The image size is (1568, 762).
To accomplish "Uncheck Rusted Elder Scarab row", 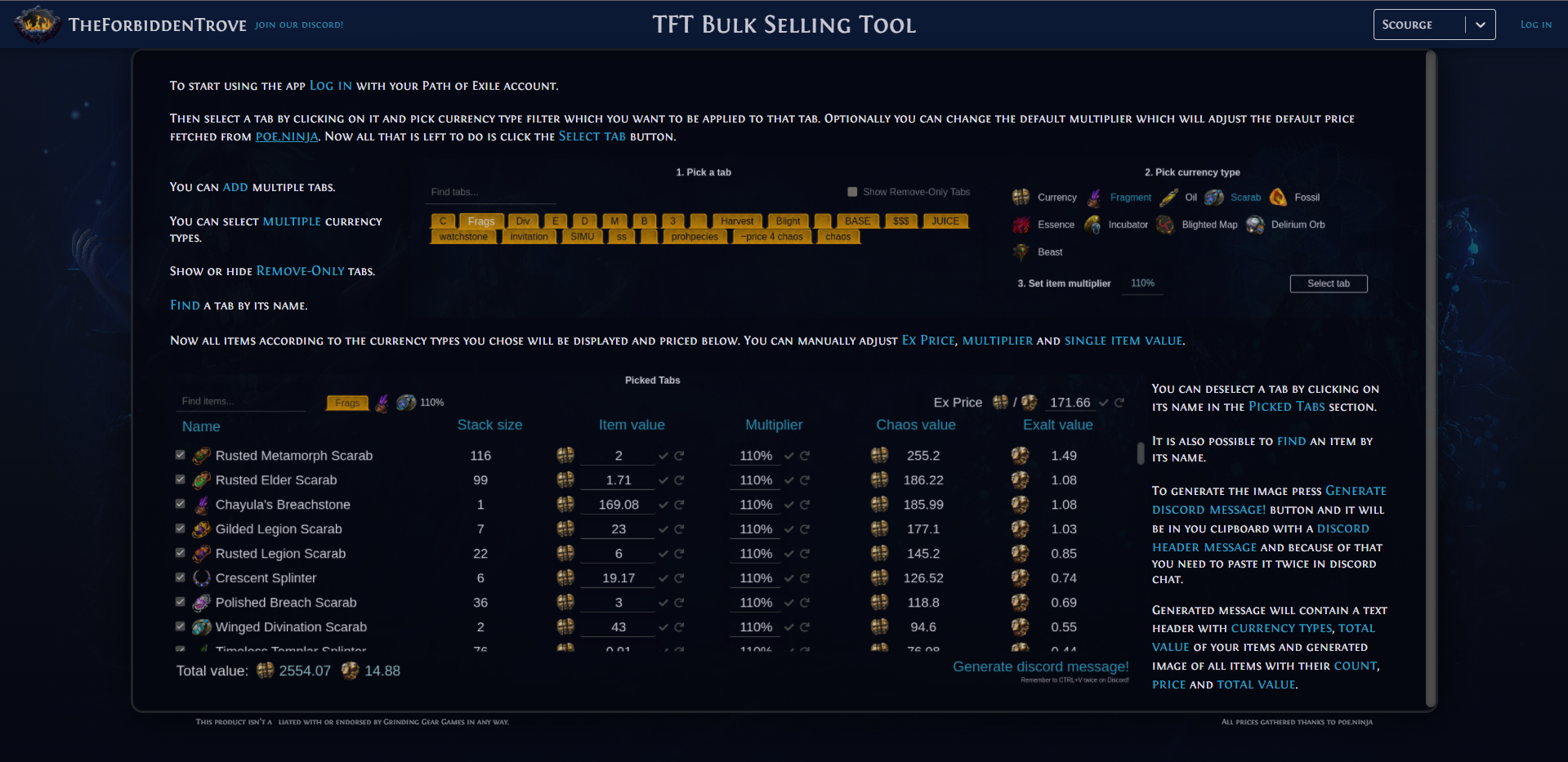I will pyautogui.click(x=180, y=479).
